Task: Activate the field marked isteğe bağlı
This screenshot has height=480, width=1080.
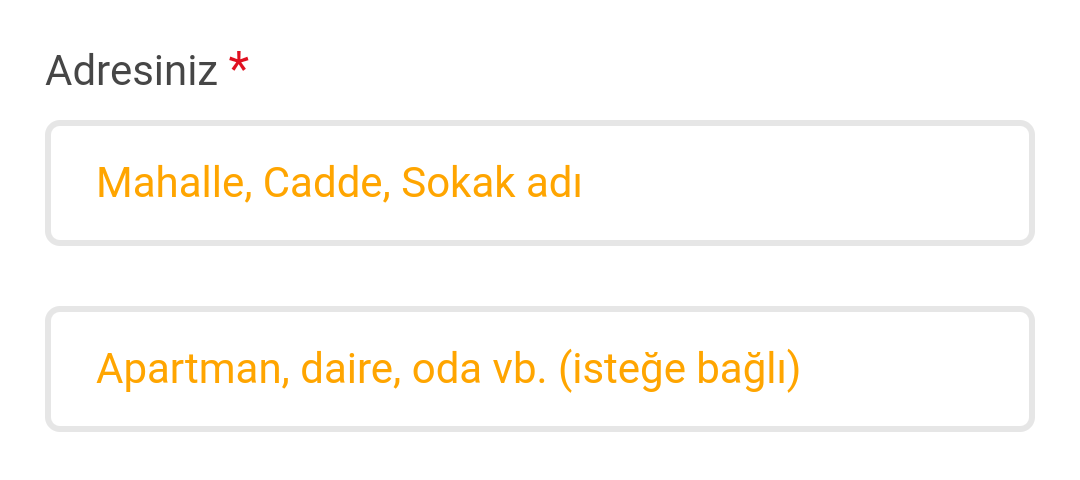Action: [540, 369]
